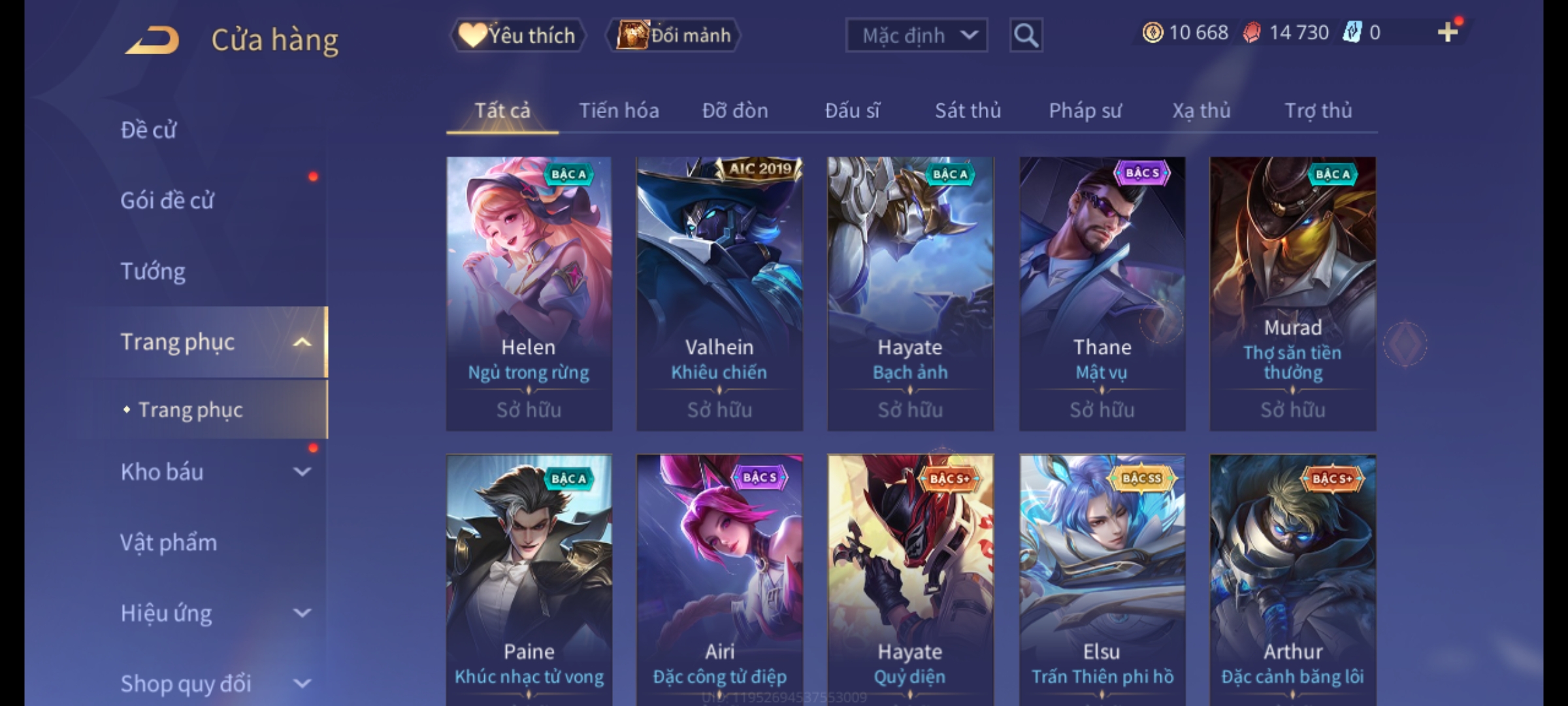Tap the blue voucher currency icon
Viewport: 1568px width, 706px height.
tap(1352, 32)
